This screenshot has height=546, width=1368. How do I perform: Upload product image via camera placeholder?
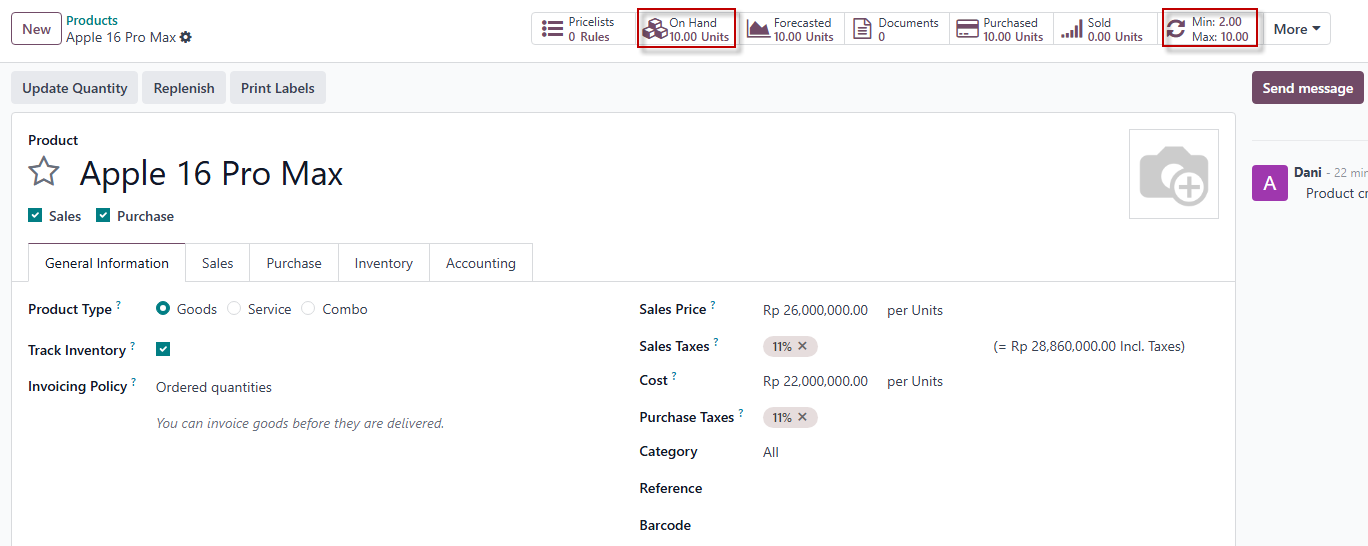1174,174
